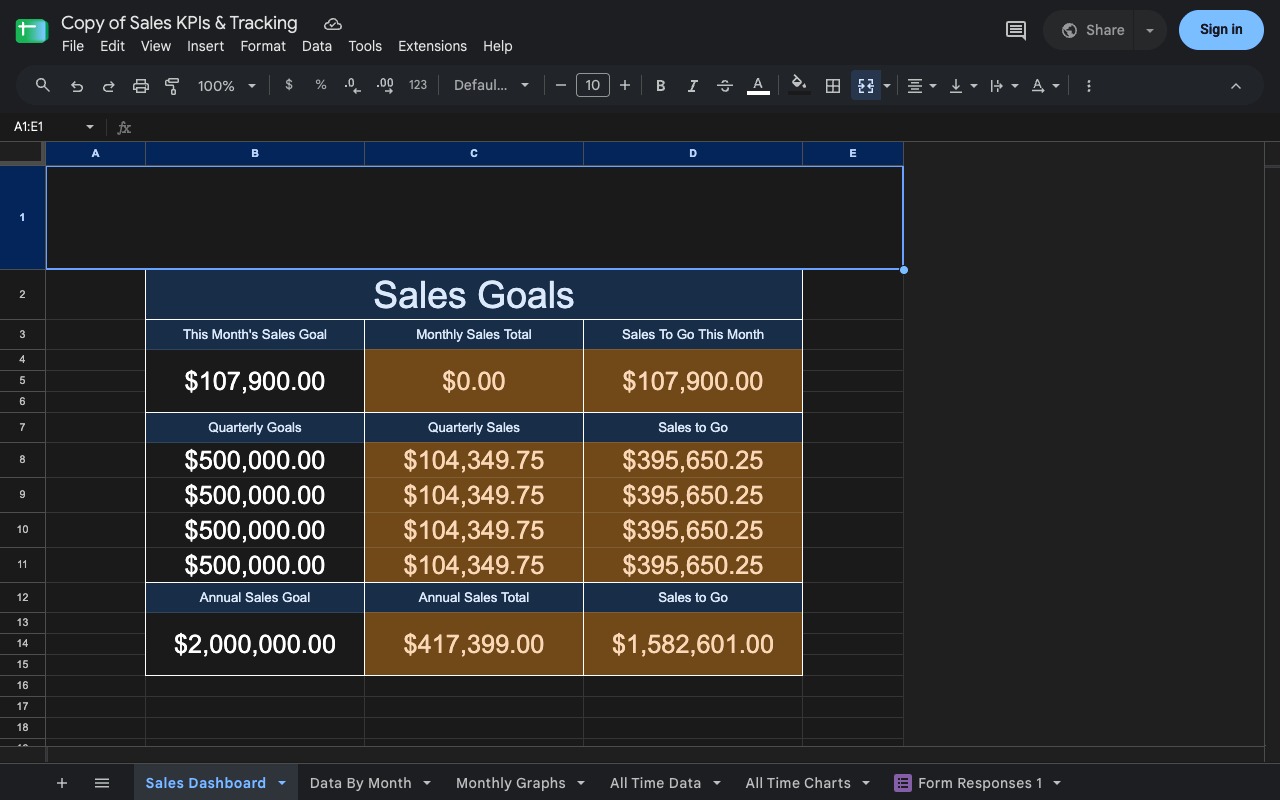Open the Google Sheets home logo
This screenshot has height=800, width=1280.
[32, 31]
